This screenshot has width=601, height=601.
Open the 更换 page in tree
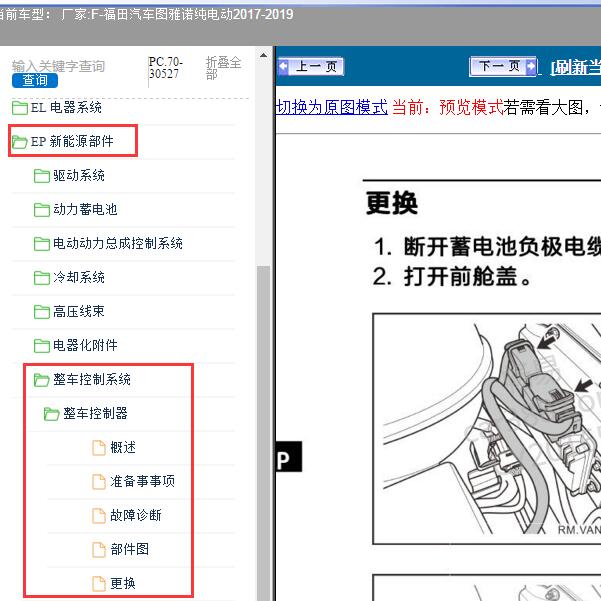[123, 583]
